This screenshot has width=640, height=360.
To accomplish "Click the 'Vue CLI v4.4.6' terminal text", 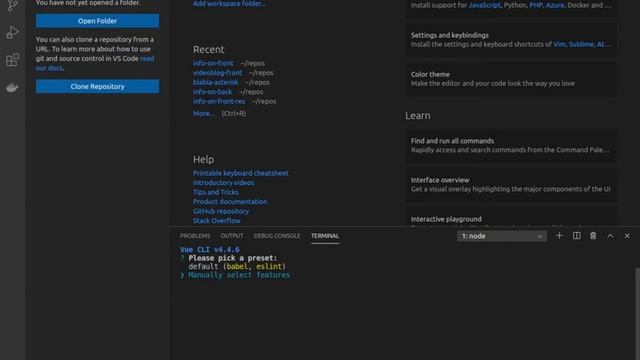I will tap(210, 250).
